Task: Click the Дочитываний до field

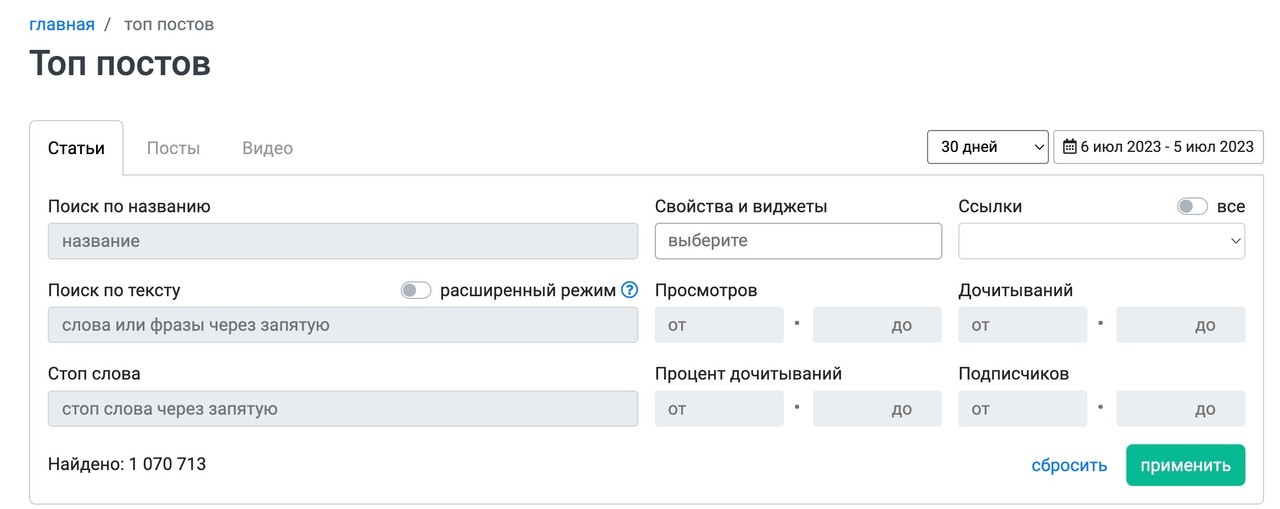Action: pos(1180,325)
